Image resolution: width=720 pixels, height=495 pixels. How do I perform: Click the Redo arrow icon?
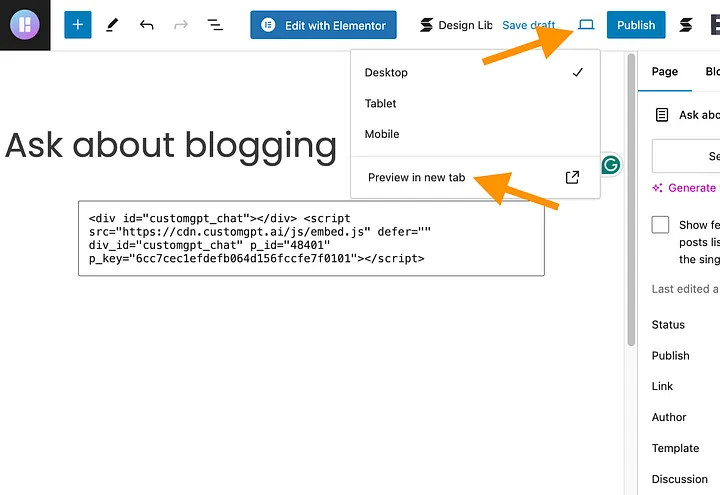pyautogui.click(x=181, y=25)
